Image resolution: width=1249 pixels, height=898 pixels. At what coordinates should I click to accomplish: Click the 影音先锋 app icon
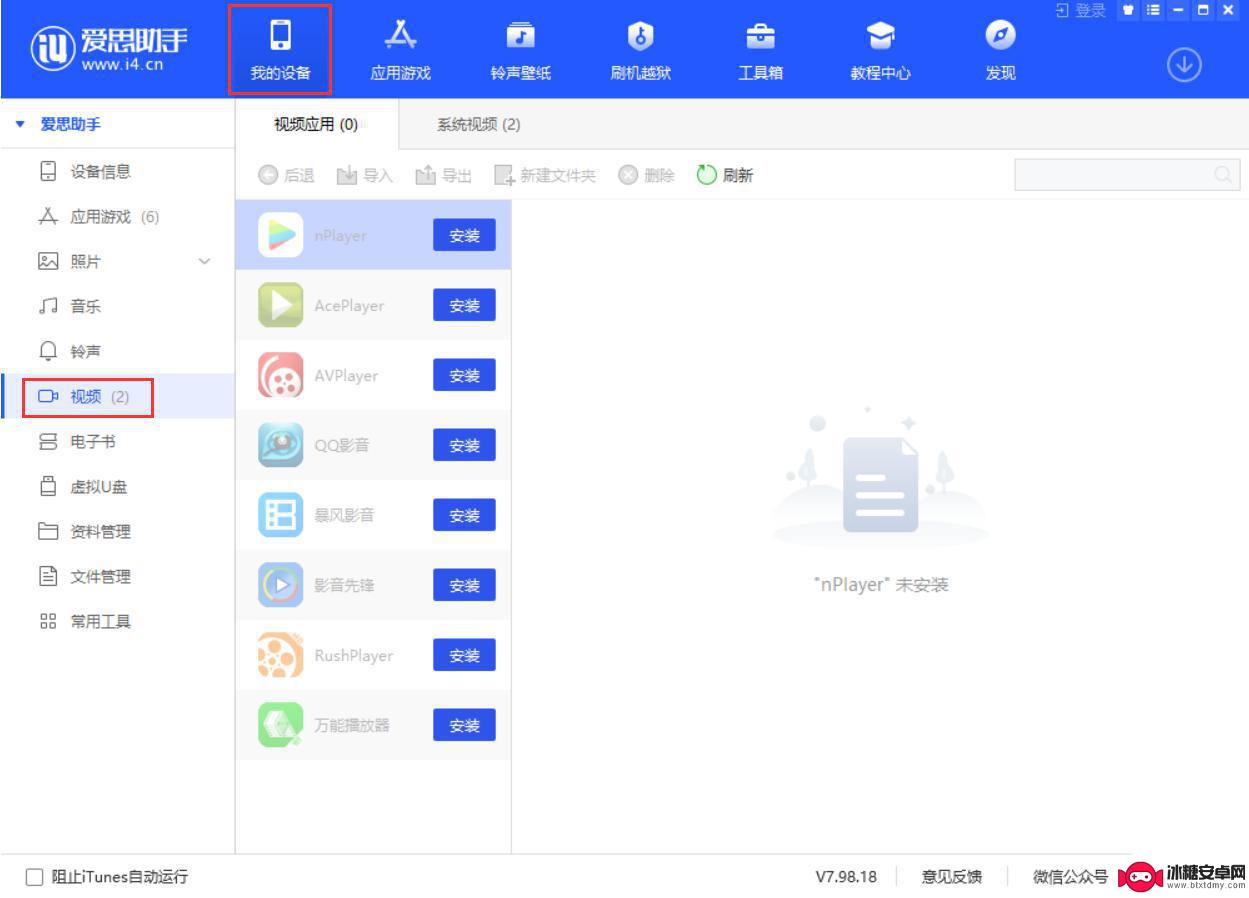pyautogui.click(x=280, y=586)
